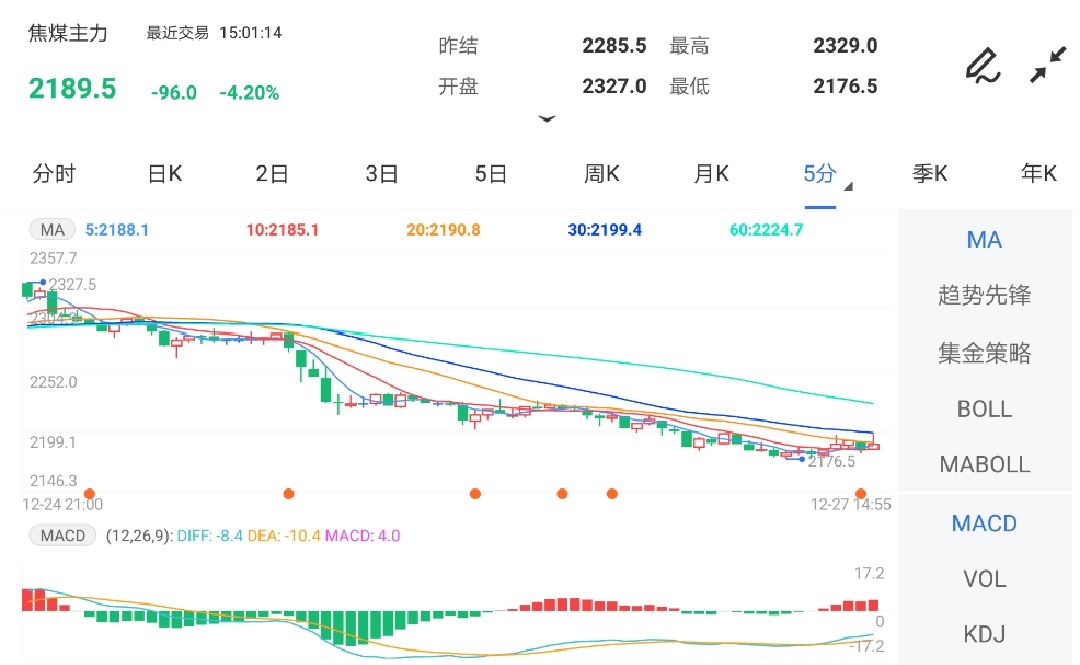Screen dimensions: 1080x665
Task: Click the 15:01:14 last trade time
Action: click(x=251, y=32)
